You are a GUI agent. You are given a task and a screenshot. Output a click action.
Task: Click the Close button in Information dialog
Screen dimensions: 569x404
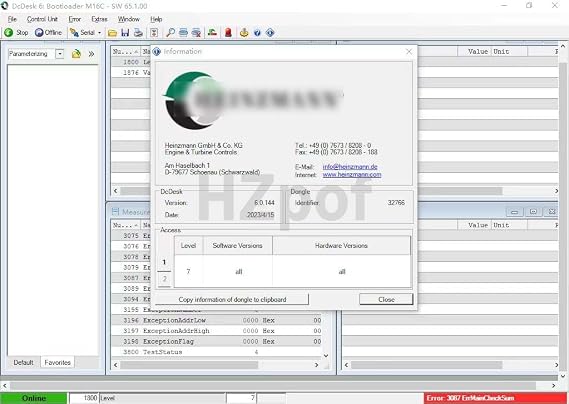point(386,299)
